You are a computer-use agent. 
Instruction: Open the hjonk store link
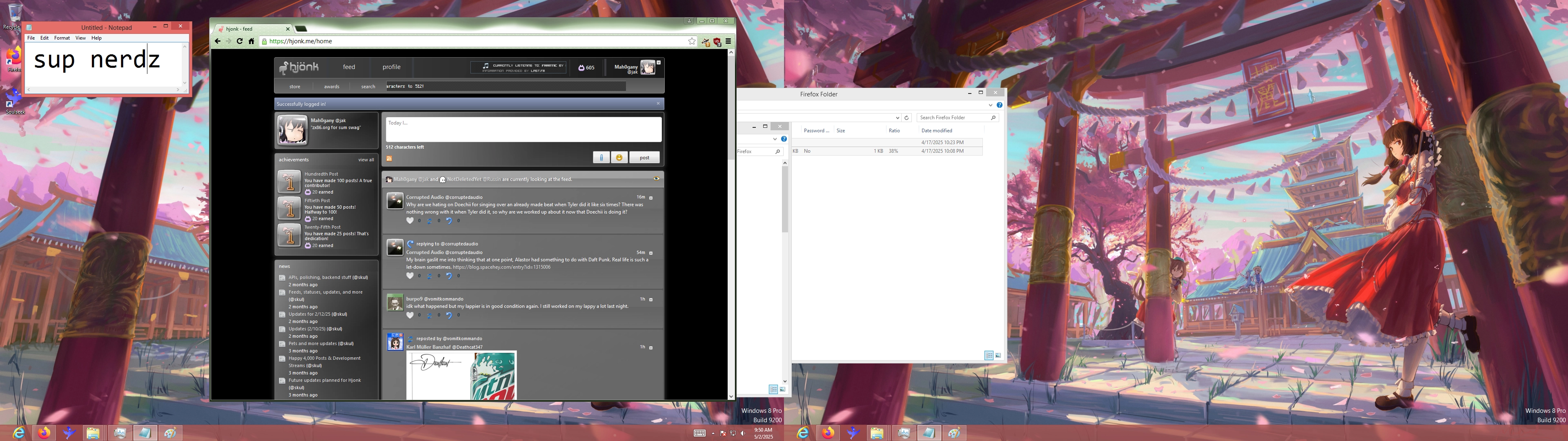pos(294,87)
